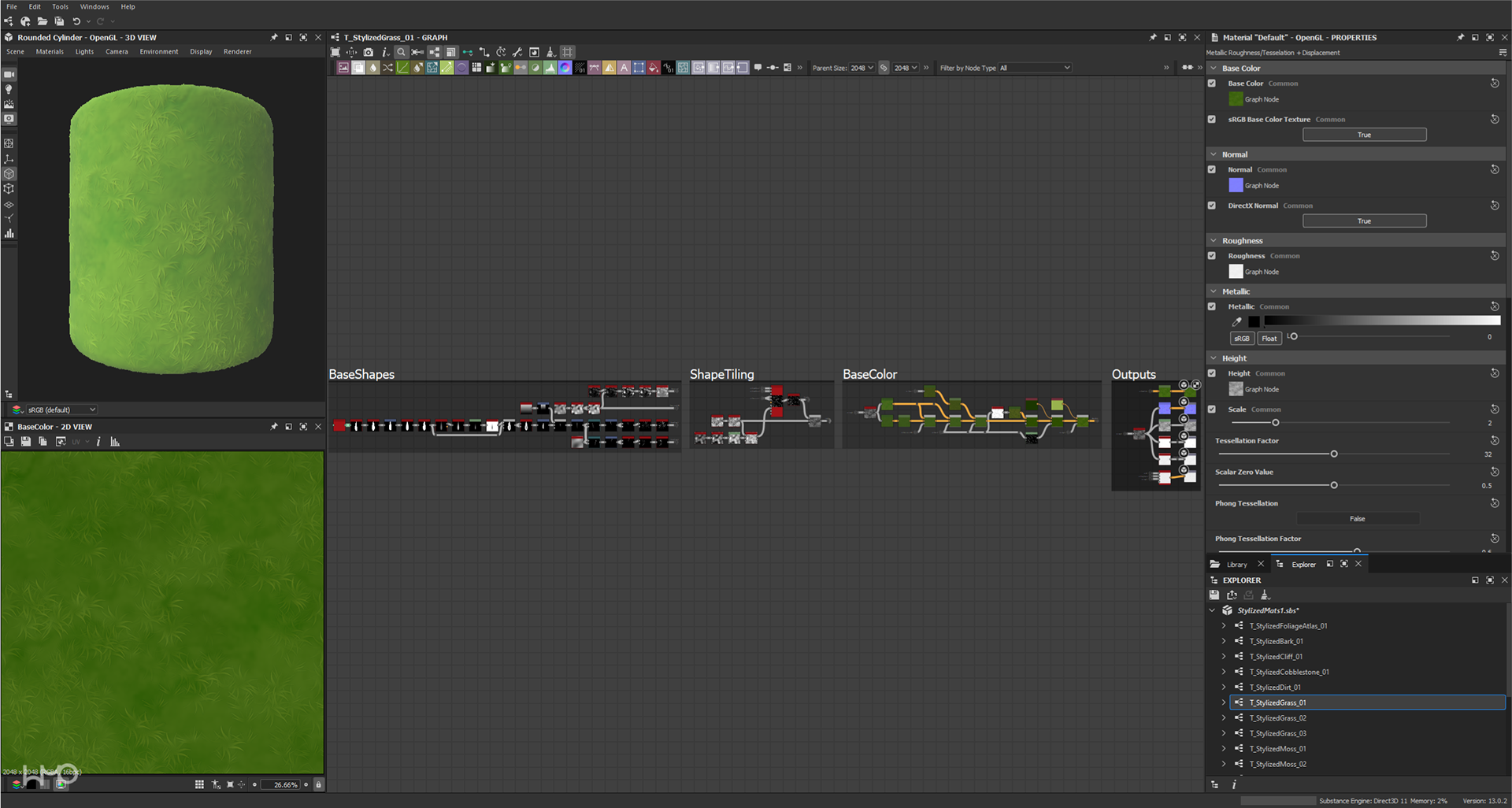The height and width of the screenshot is (808, 1512).
Task: Click the save icon in 2D view toolbar
Action: pos(26,442)
